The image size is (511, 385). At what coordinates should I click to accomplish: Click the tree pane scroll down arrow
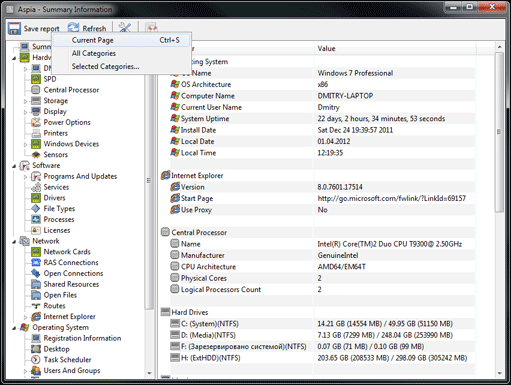[149, 373]
